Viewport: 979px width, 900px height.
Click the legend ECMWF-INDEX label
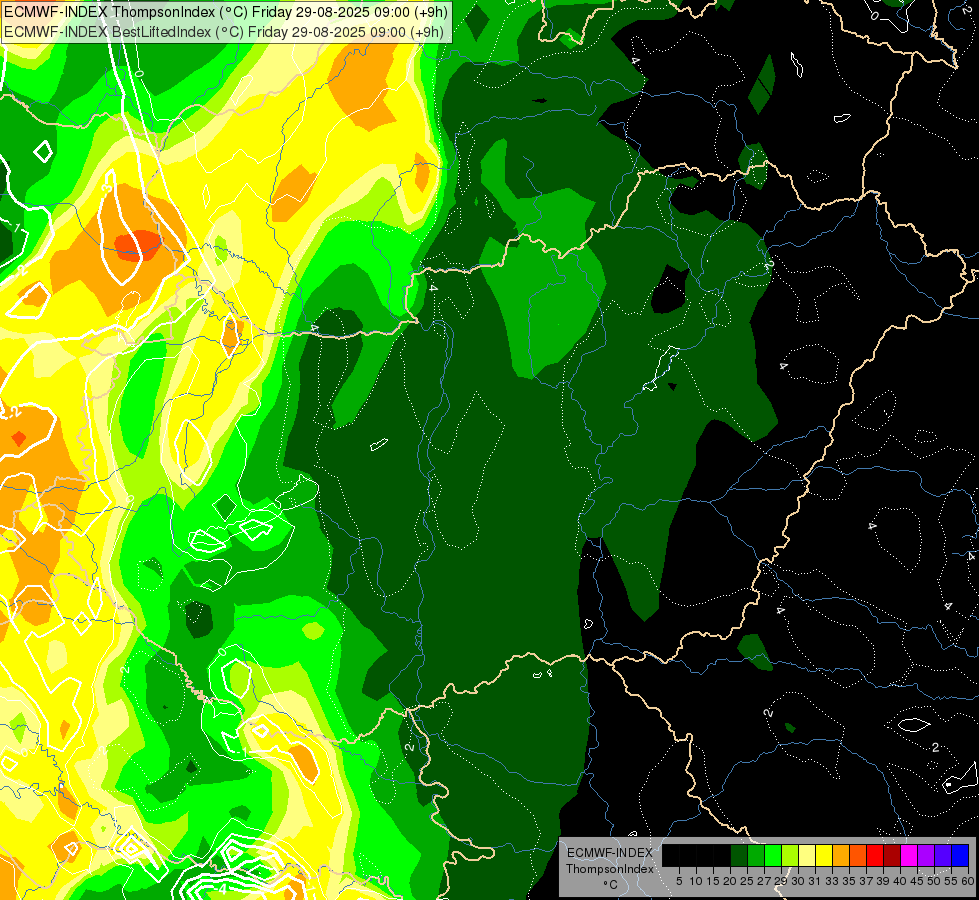coord(610,853)
